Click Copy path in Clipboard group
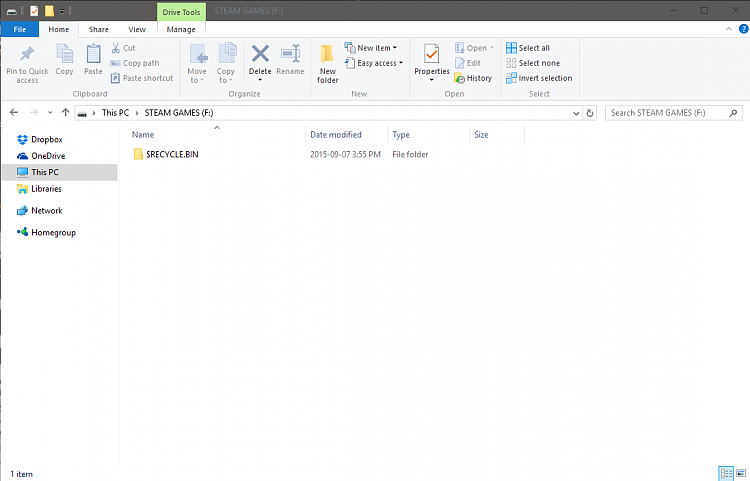The width and height of the screenshot is (750, 481). (135, 63)
